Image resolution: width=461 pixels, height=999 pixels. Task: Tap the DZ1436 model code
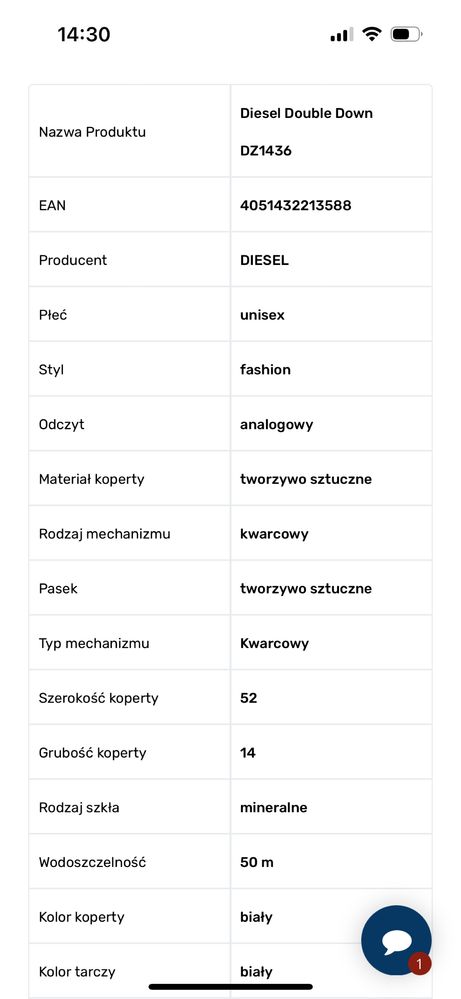[266, 151]
